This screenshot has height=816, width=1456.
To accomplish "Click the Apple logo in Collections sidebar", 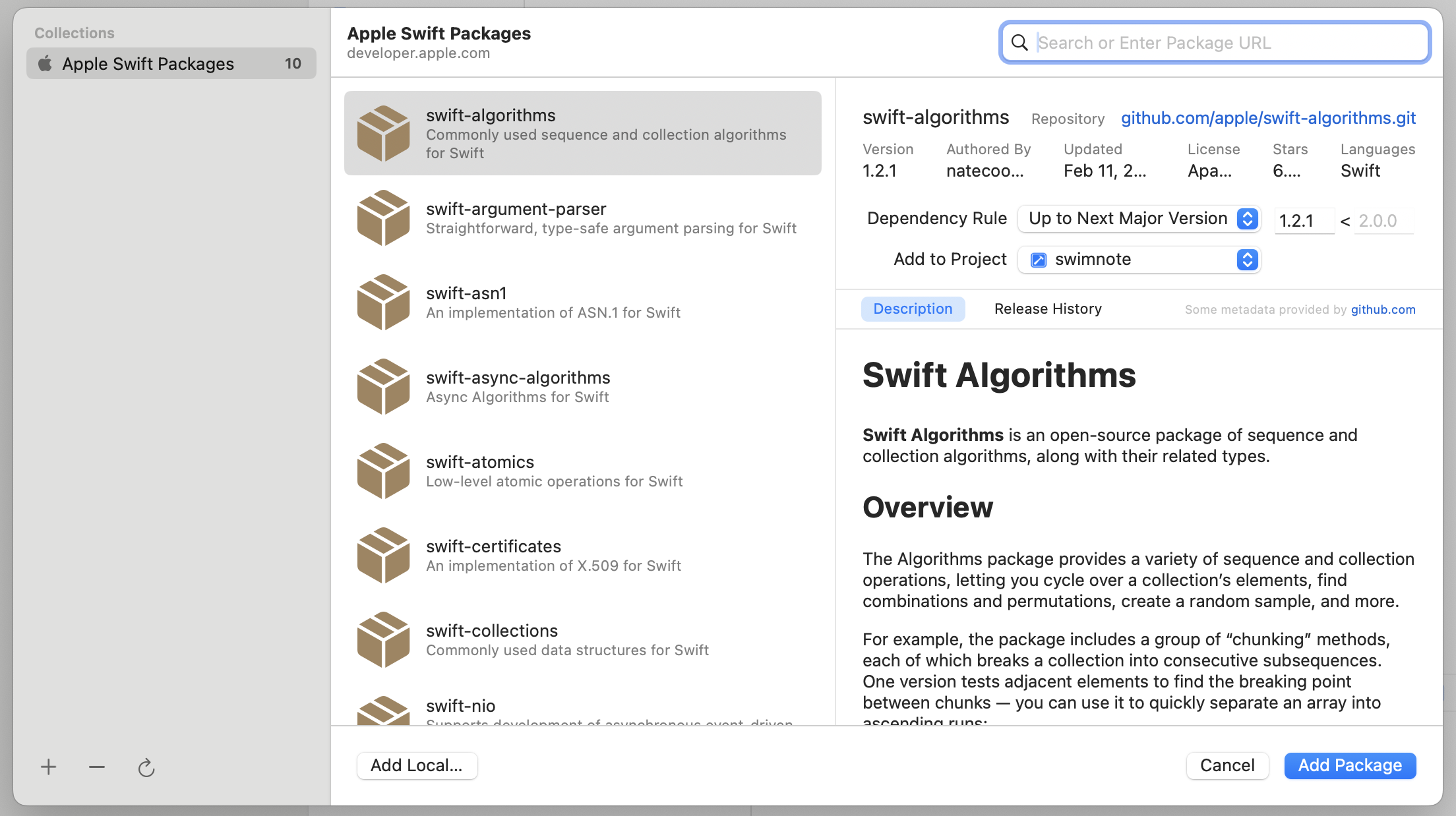I will tap(45, 63).
